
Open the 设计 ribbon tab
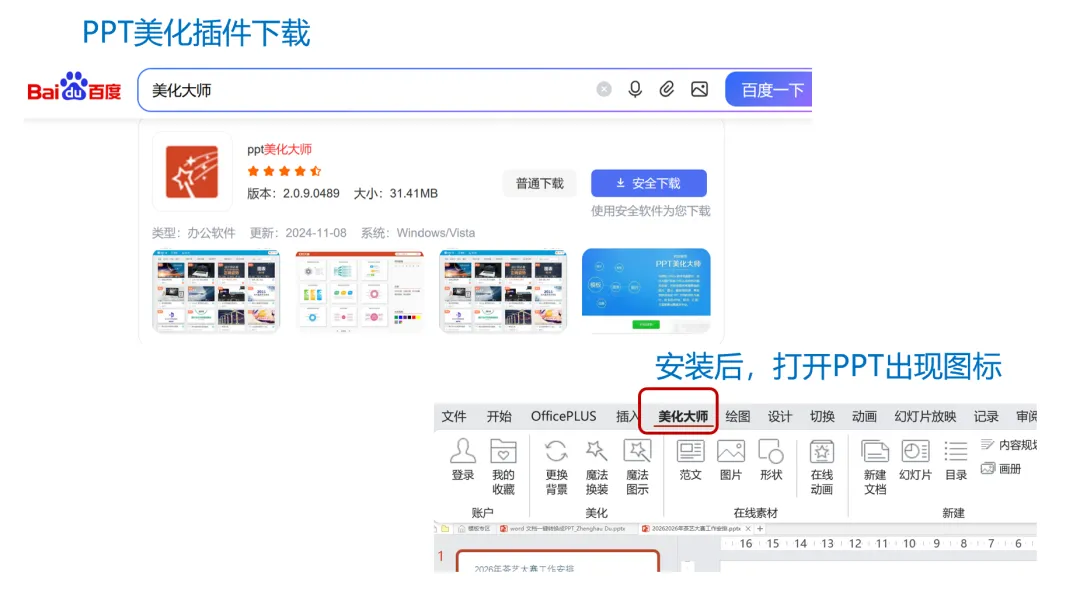click(780, 416)
